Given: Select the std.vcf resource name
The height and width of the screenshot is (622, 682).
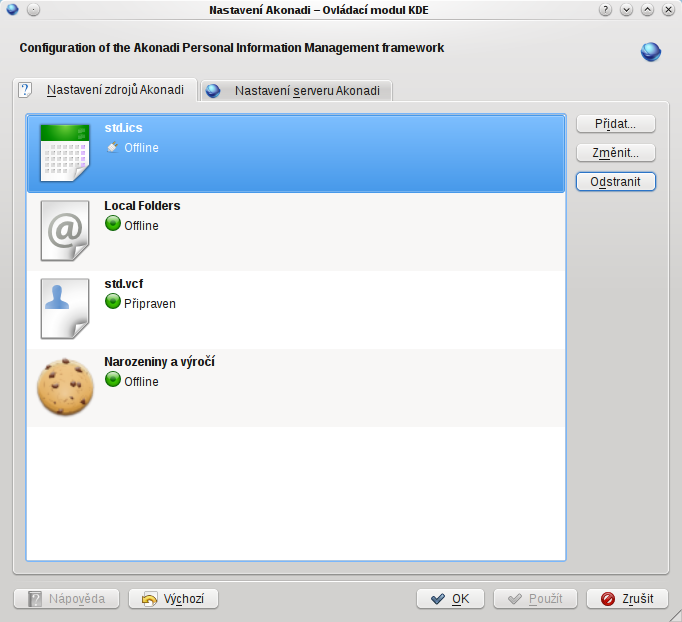Looking at the screenshot, I should [124, 284].
